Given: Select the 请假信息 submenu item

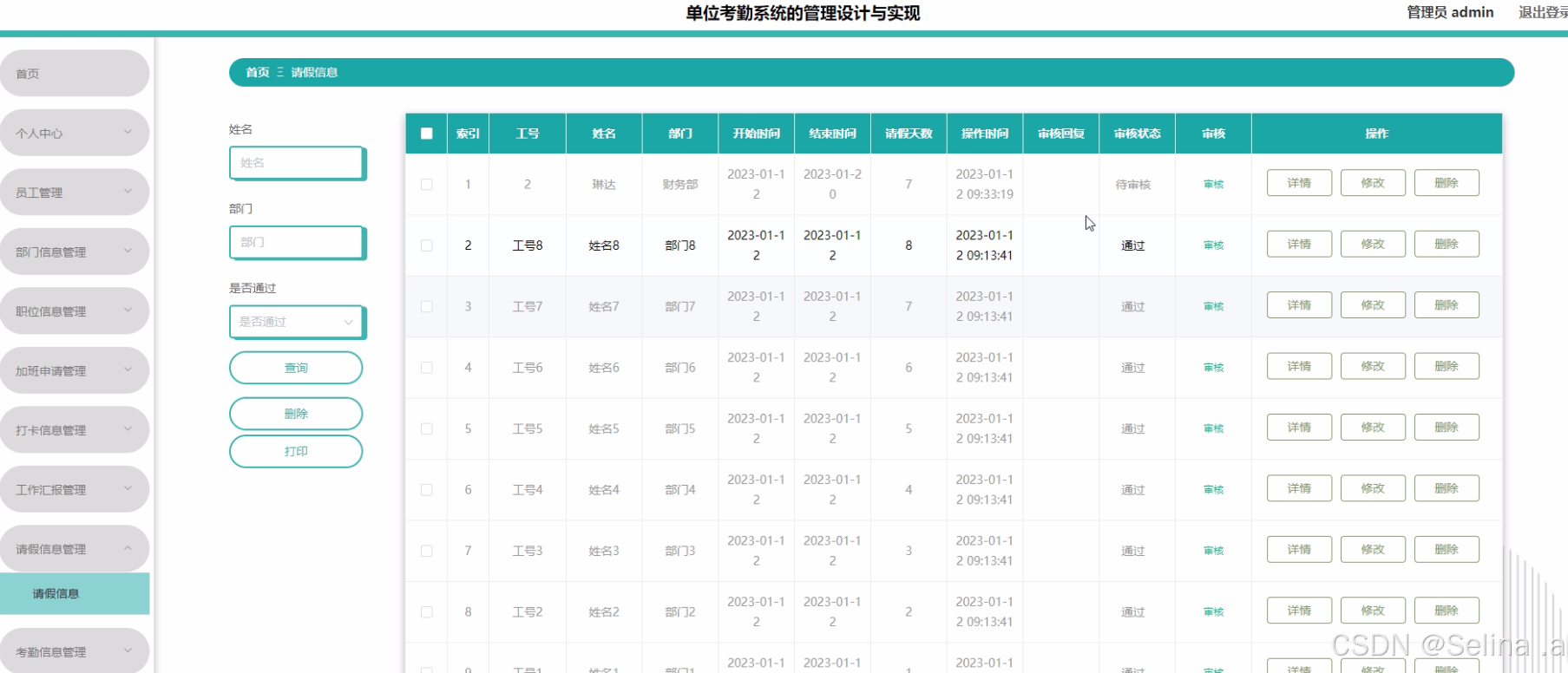Looking at the screenshot, I should [x=75, y=593].
